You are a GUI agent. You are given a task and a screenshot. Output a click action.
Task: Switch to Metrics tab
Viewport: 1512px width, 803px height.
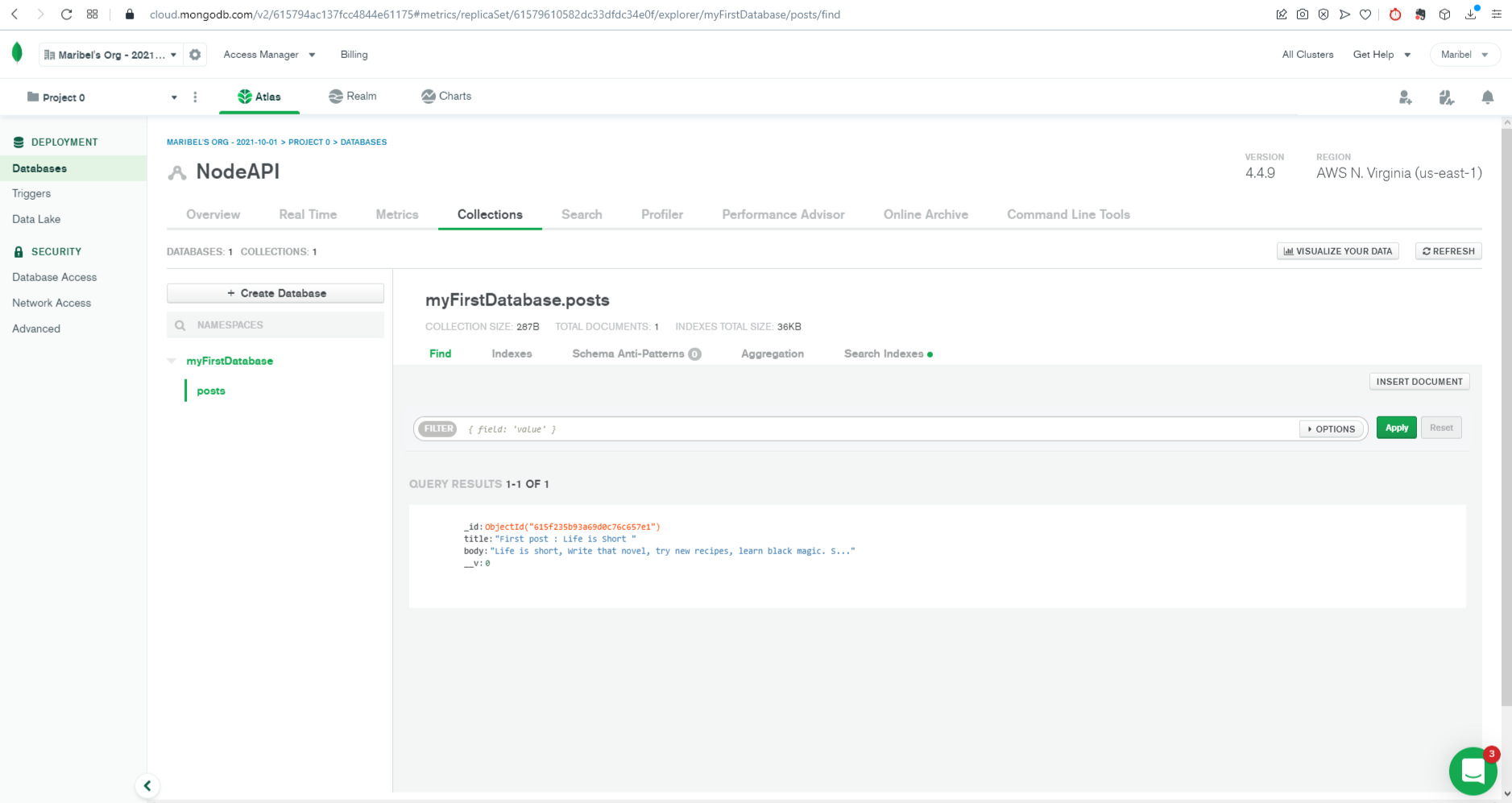tap(397, 214)
